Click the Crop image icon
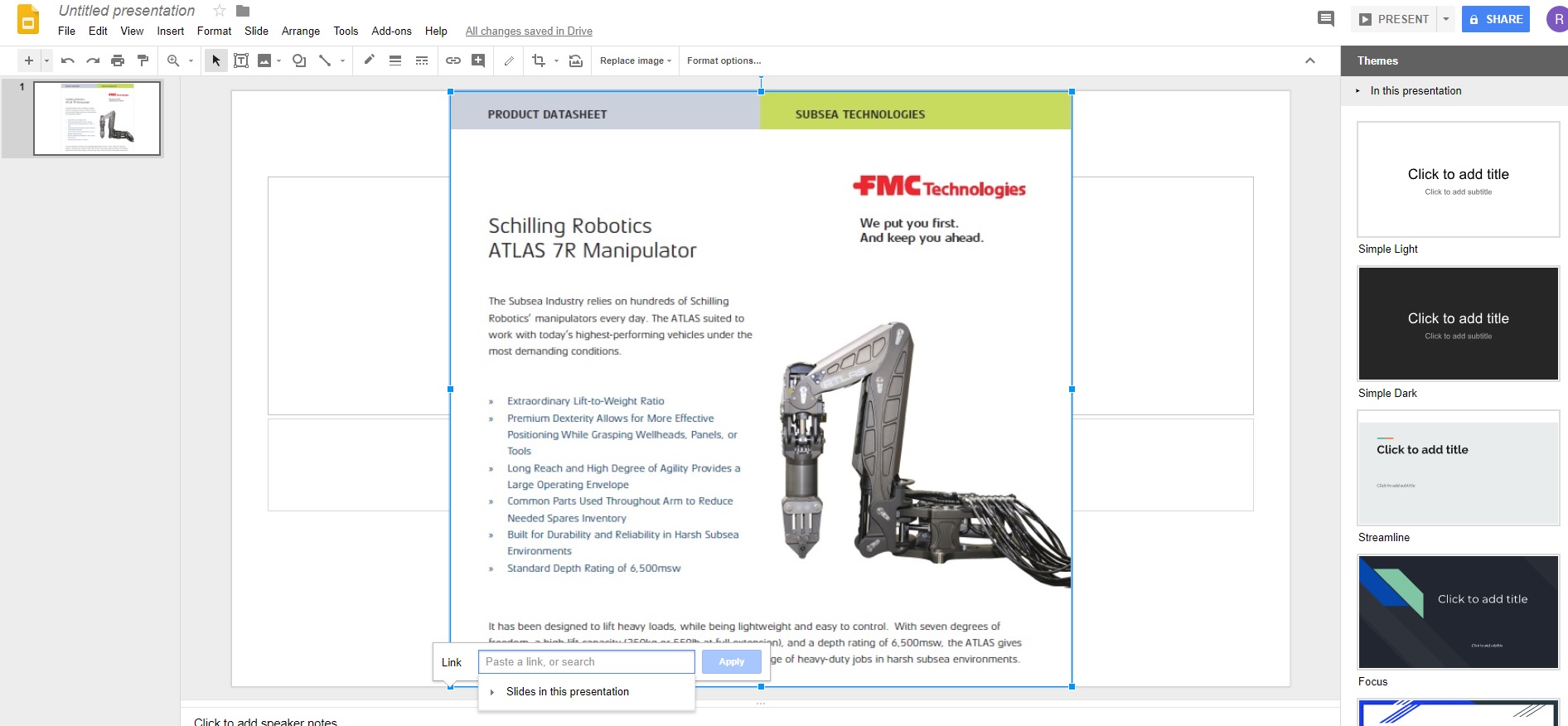Screen dimensions: 1568x726 539,60
